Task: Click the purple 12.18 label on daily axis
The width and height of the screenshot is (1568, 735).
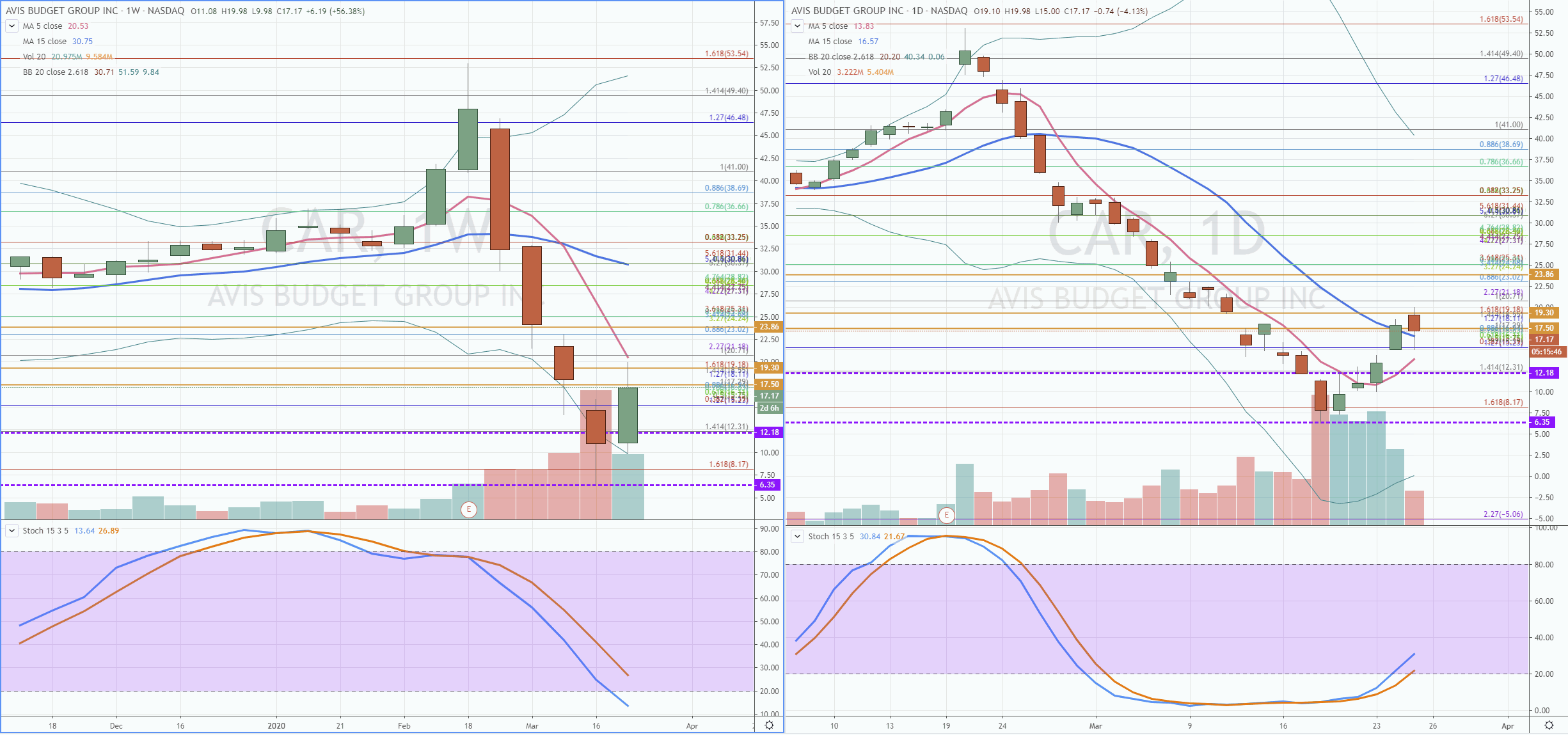Action: [x=1544, y=373]
